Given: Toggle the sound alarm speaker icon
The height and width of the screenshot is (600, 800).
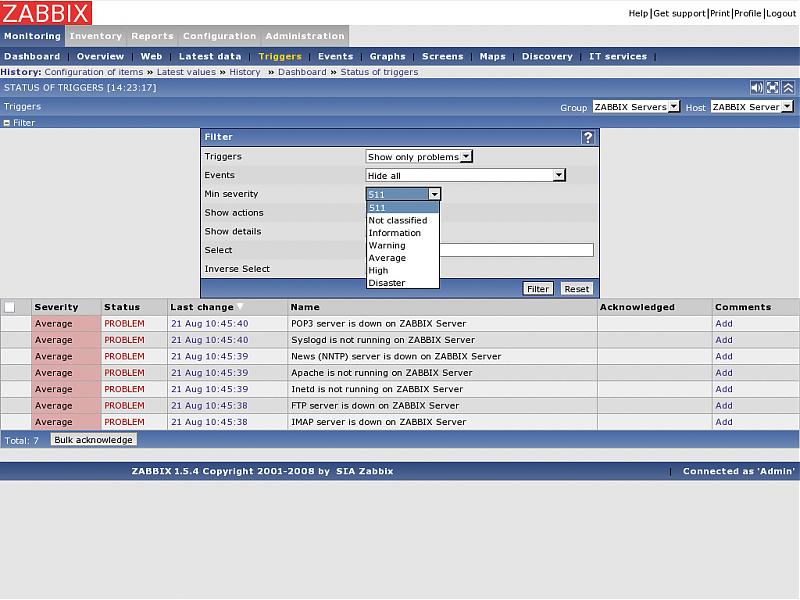Looking at the screenshot, I should (x=757, y=88).
